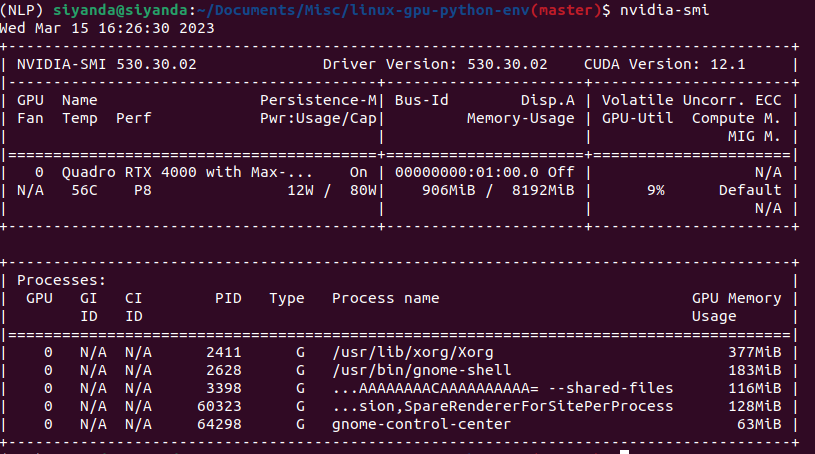The height and width of the screenshot is (454, 815).
Task: Click the 'Driver Version: 530.30.02' text
Action: (435, 64)
